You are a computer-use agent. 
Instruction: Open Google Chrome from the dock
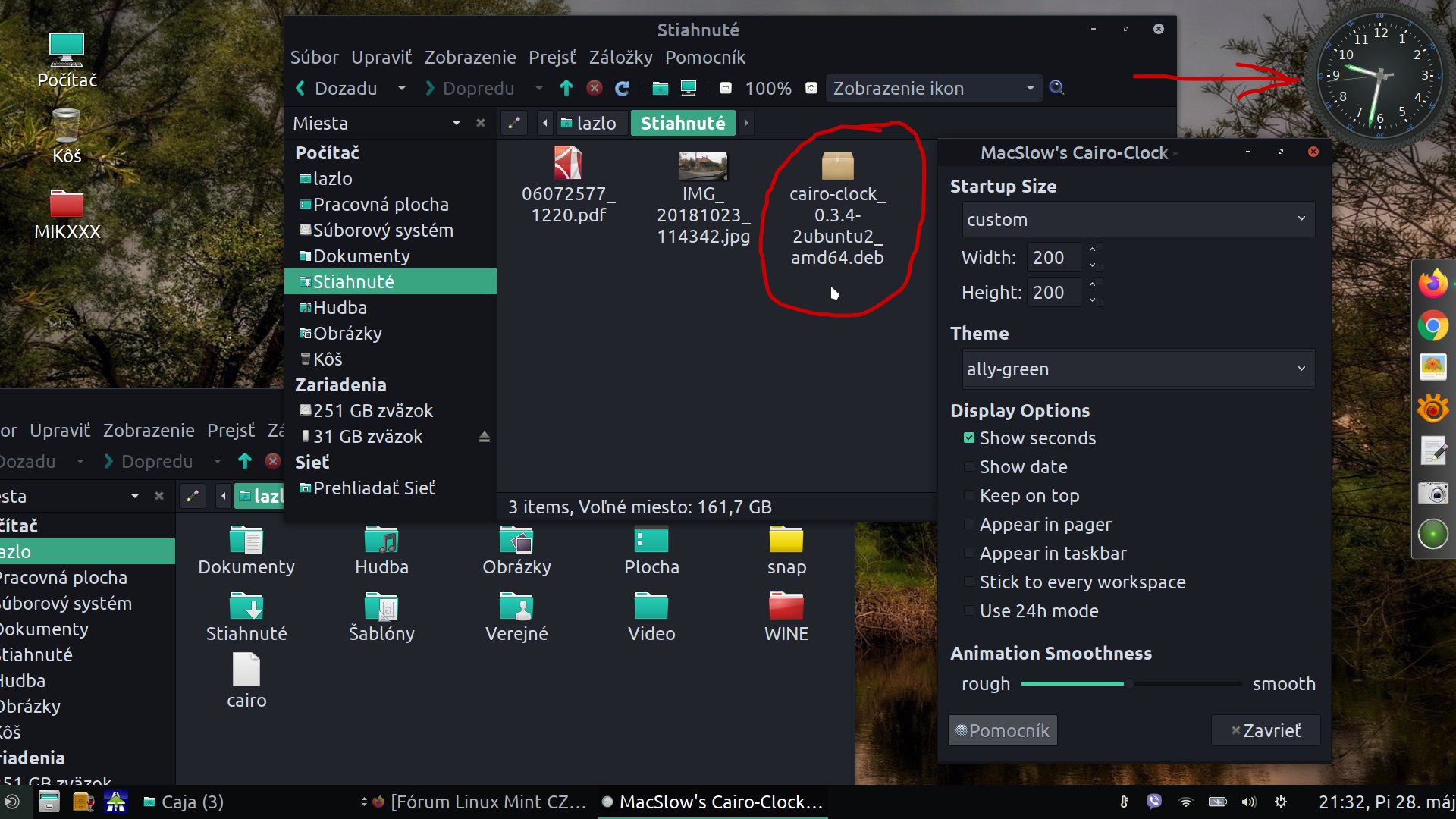point(1432,326)
